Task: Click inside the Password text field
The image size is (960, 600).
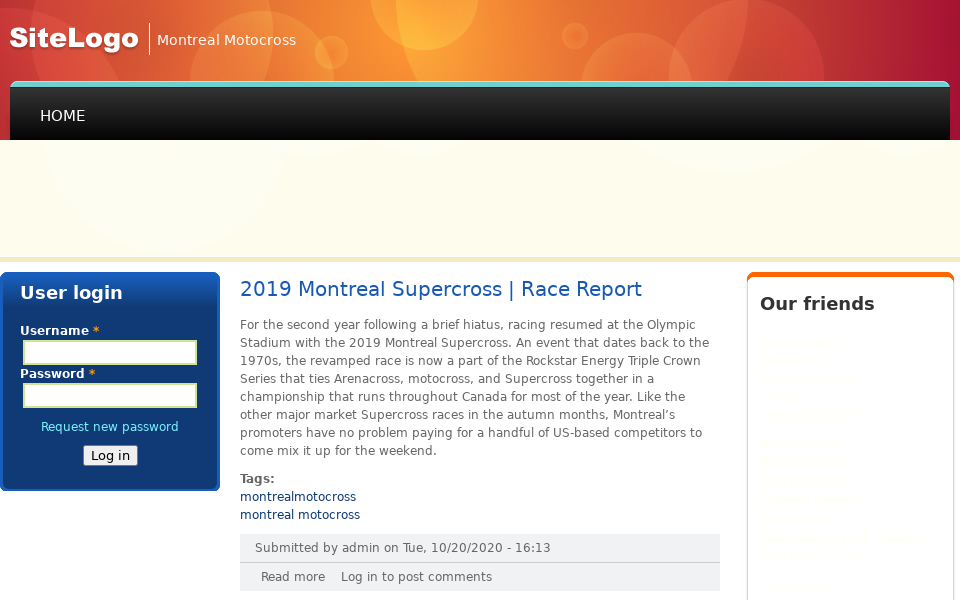Action: pyautogui.click(x=109, y=395)
